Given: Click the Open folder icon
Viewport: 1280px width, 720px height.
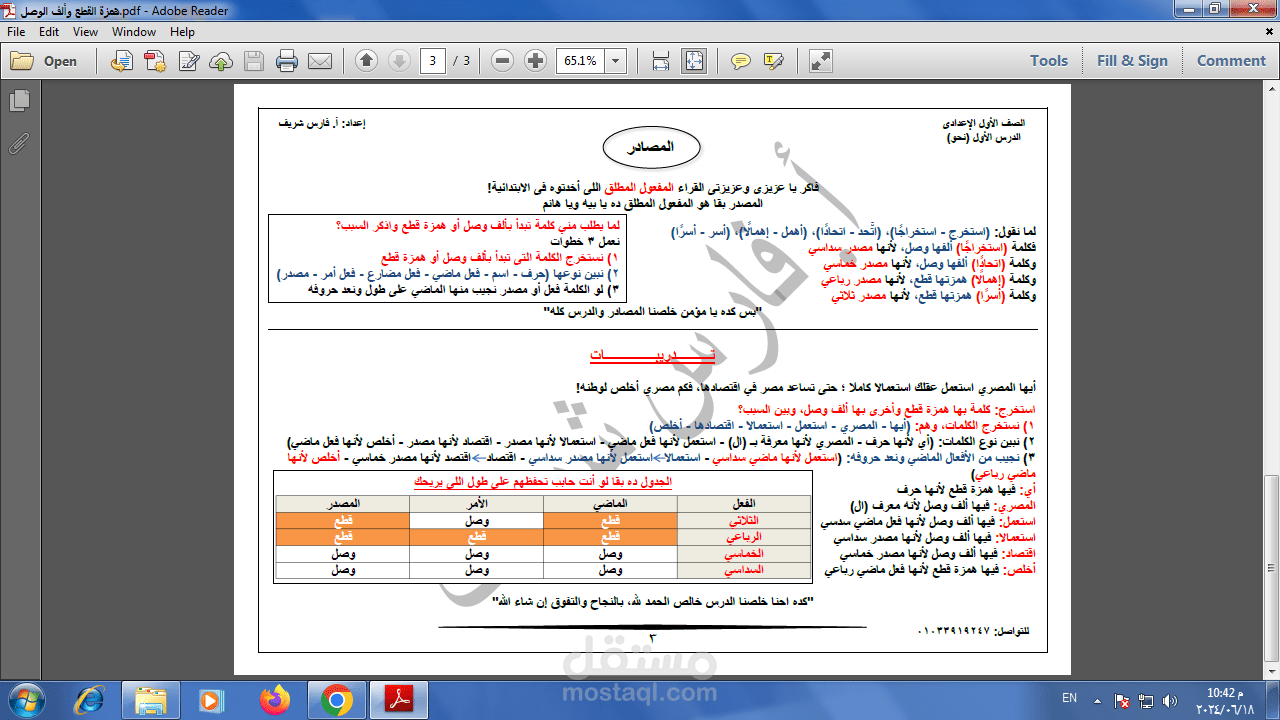Looking at the screenshot, I should 22,61.
